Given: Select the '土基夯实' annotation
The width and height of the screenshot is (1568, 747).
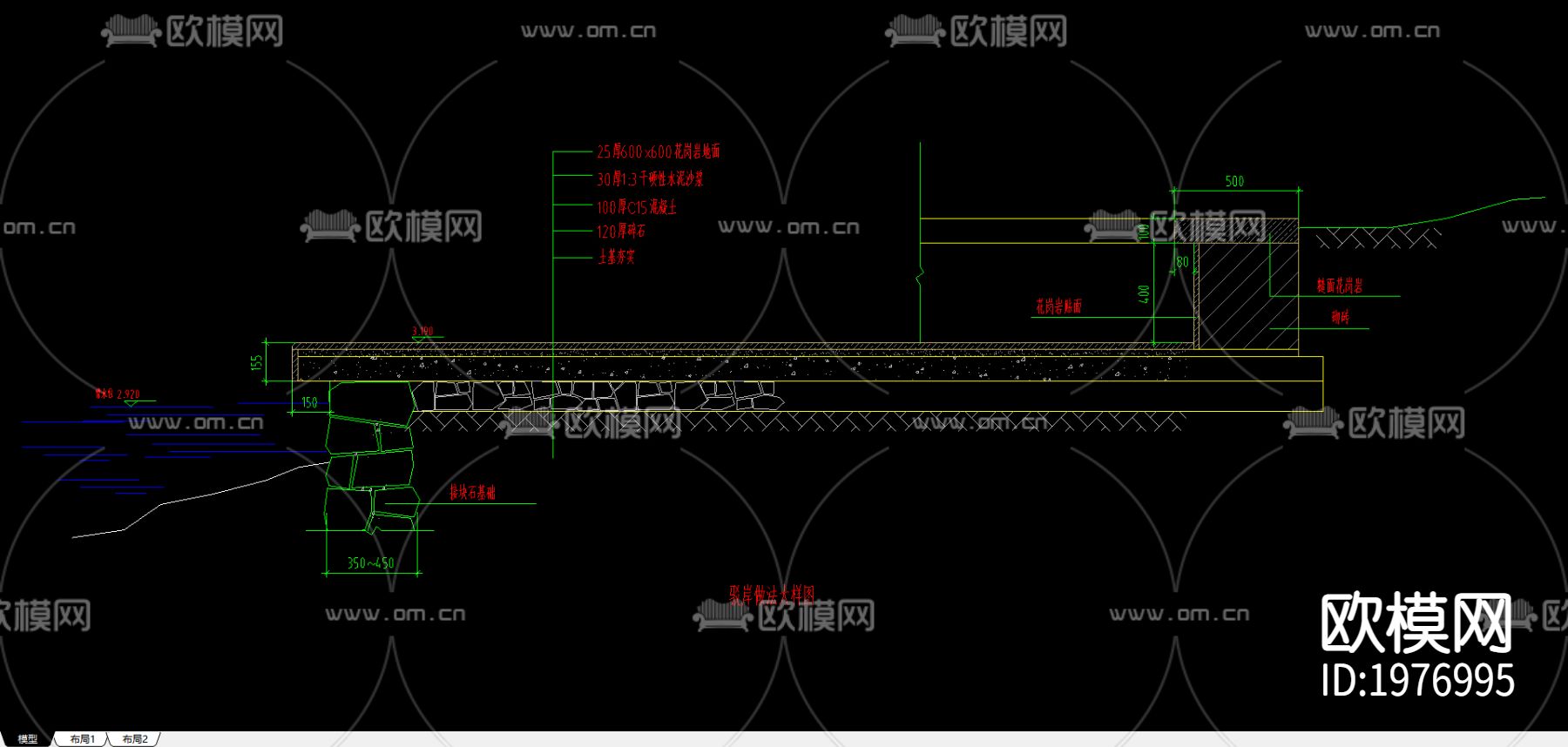Looking at the screenshot, I should click(x=617, y=257).
